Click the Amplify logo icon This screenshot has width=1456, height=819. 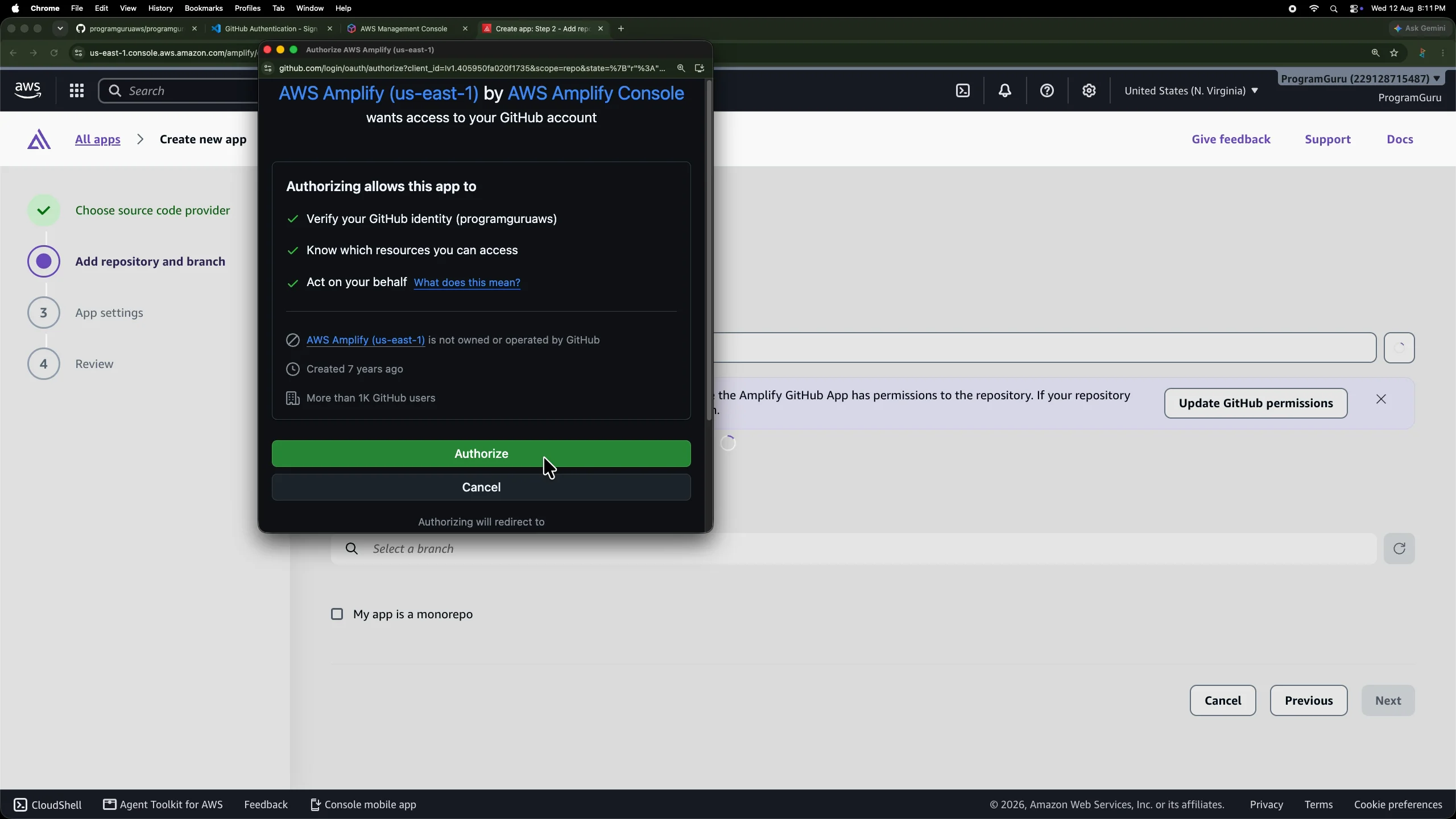[39, 139]
